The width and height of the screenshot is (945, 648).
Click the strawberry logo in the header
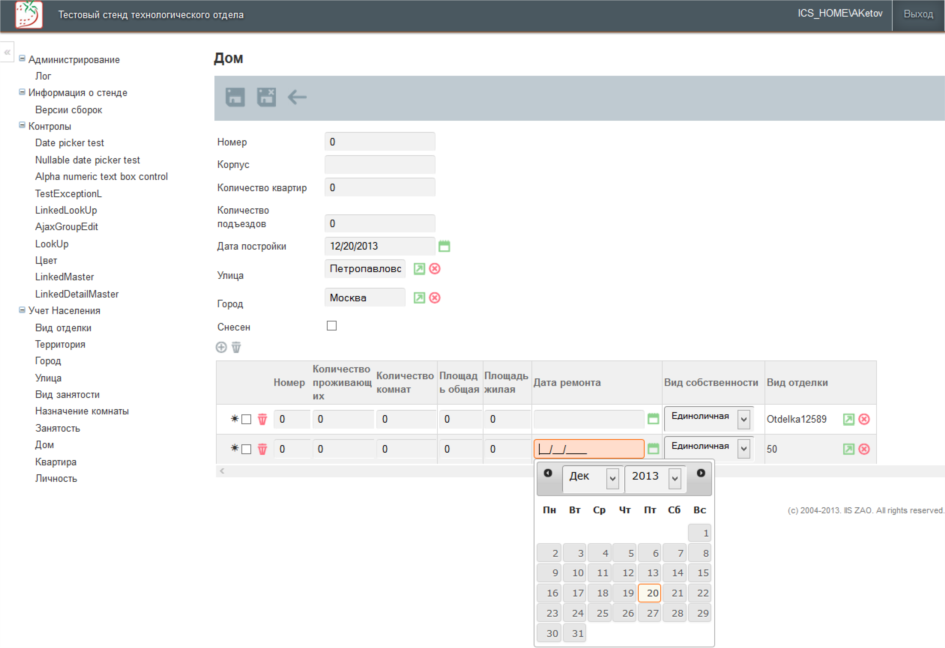(29, 14)
